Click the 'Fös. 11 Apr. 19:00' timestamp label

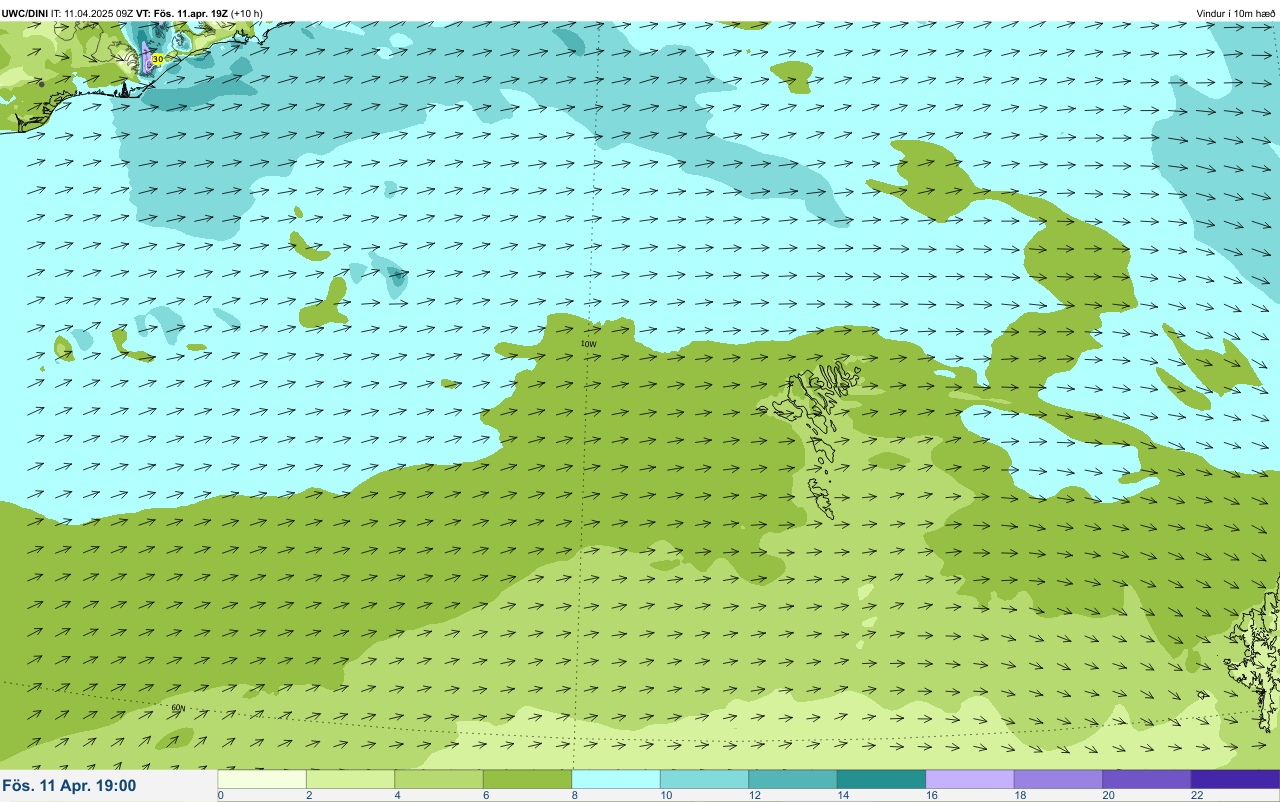(x=69, y=786)
